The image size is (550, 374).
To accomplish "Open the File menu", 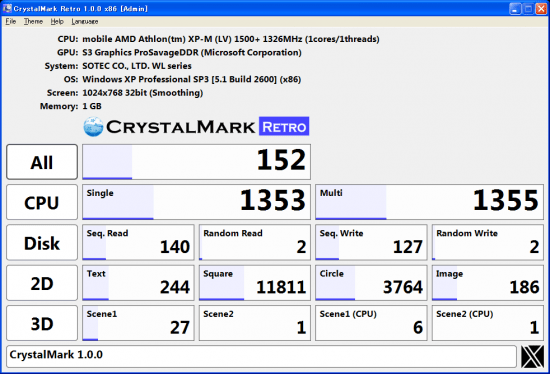I will coord(11,21).
